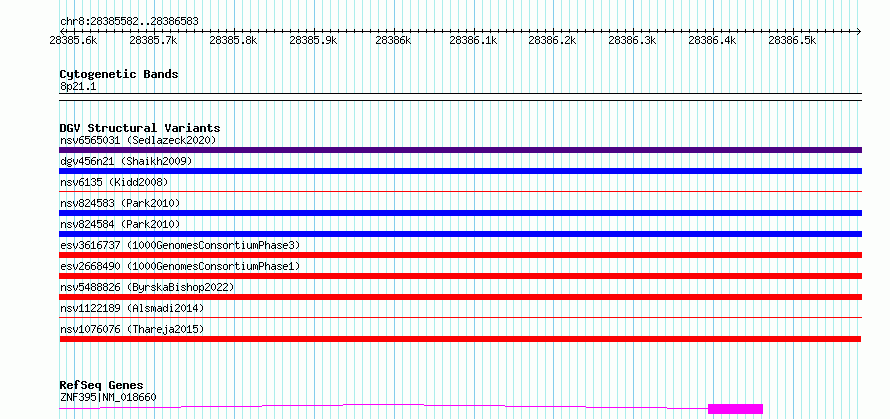Select the thin red nsv1122189 variant line

coord(460,318)
